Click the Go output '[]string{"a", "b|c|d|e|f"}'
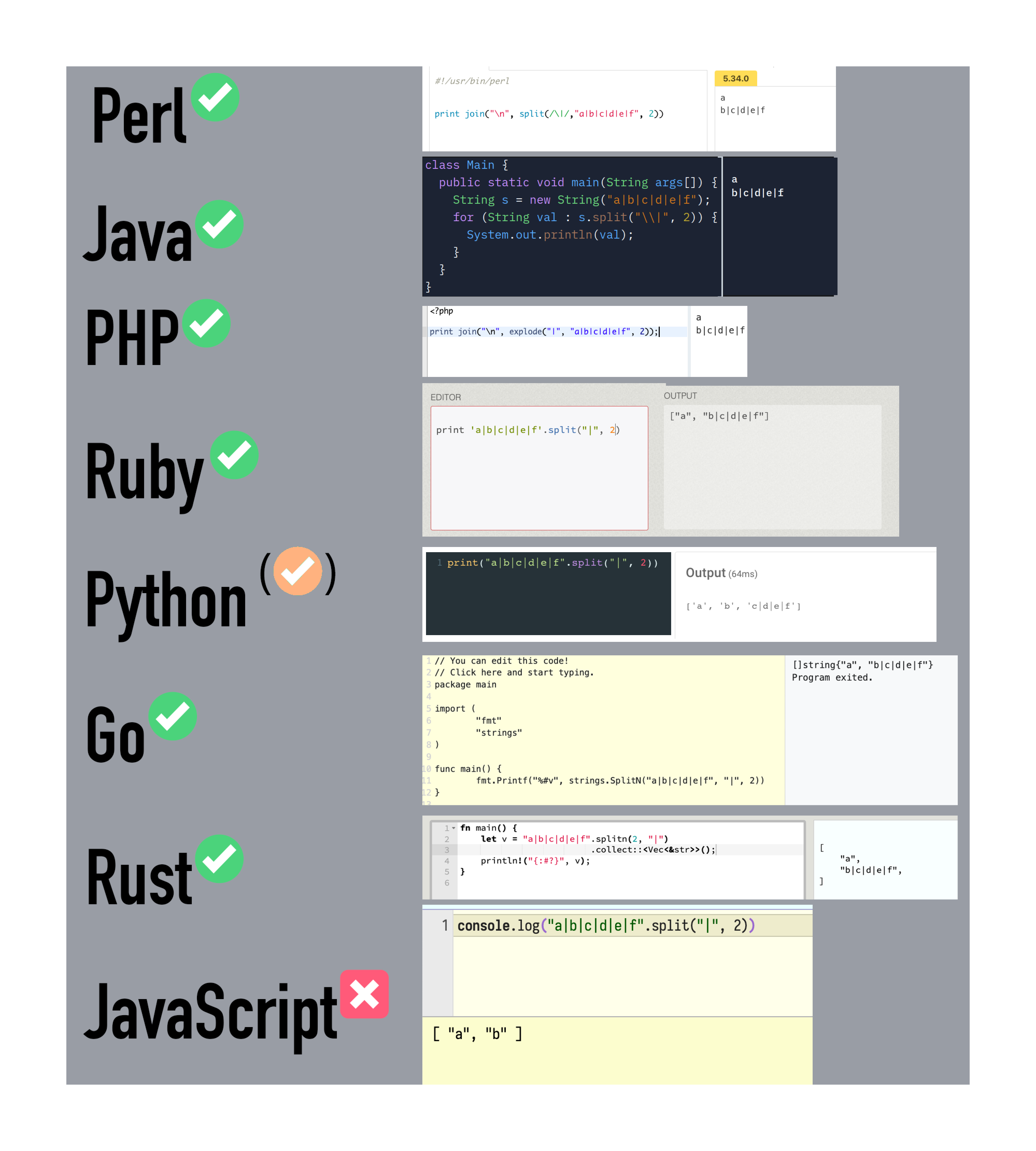 [862, 665]
